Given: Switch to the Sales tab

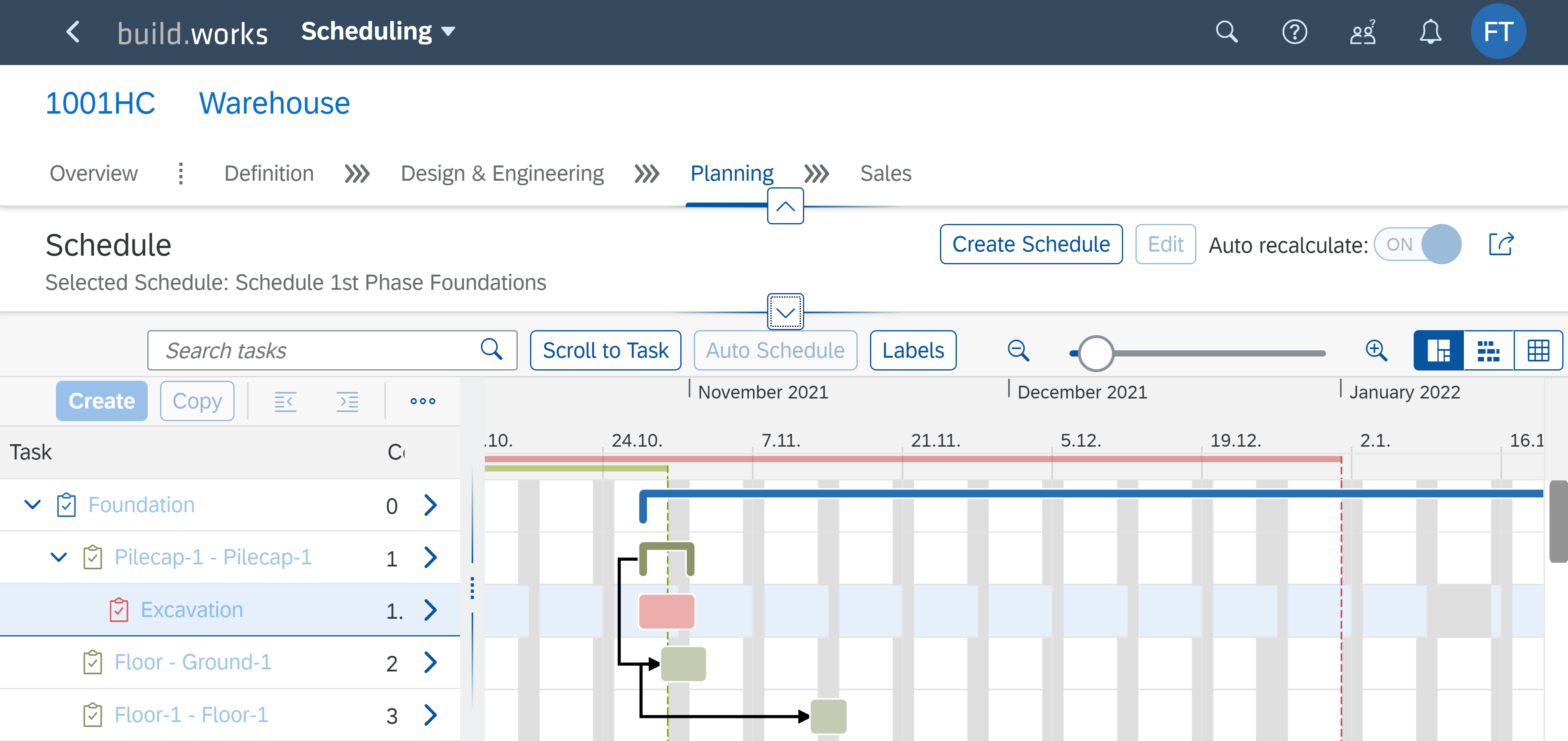Looking at the screenshot, I should pos(886,174).
